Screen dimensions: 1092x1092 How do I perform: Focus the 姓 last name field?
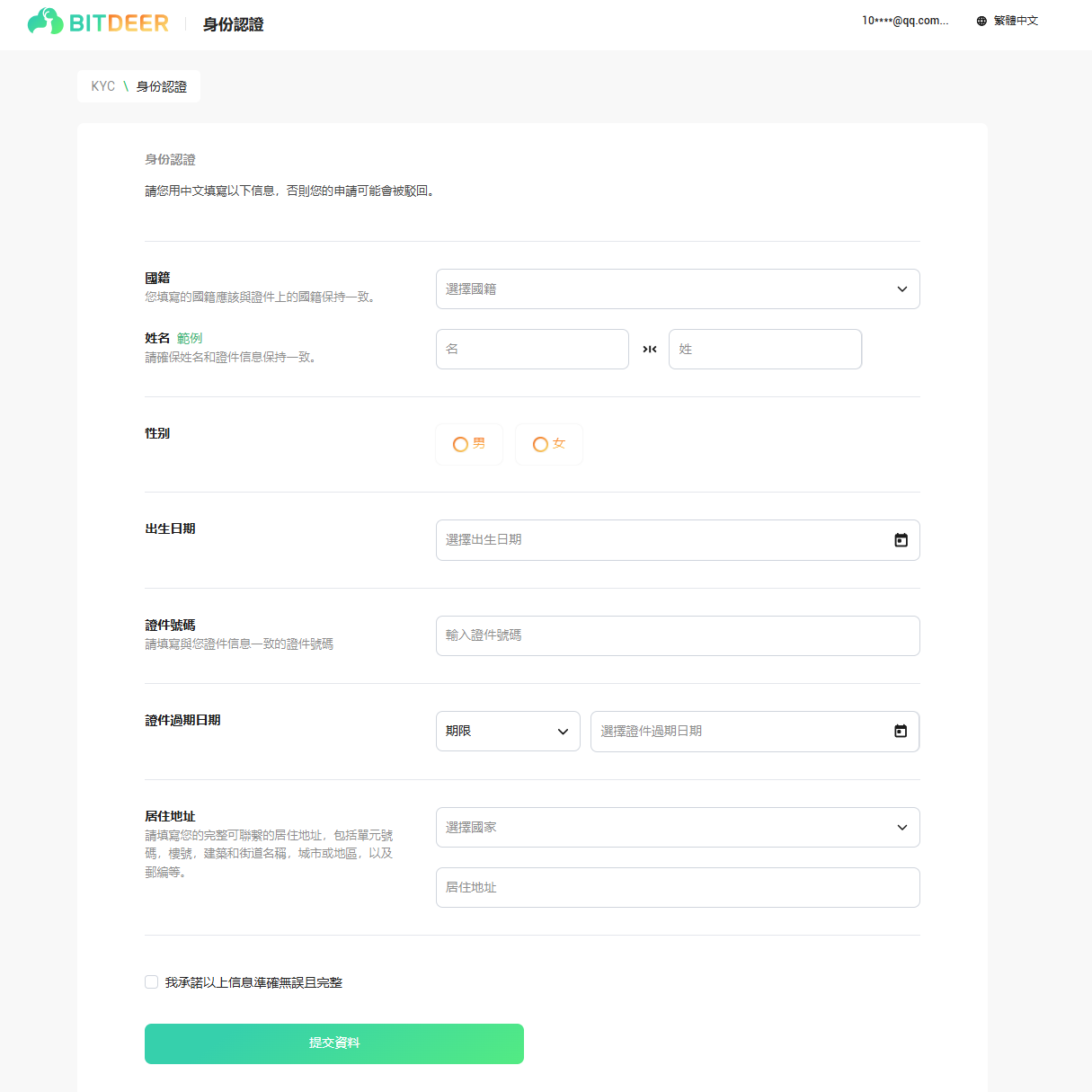coord(765,349)
